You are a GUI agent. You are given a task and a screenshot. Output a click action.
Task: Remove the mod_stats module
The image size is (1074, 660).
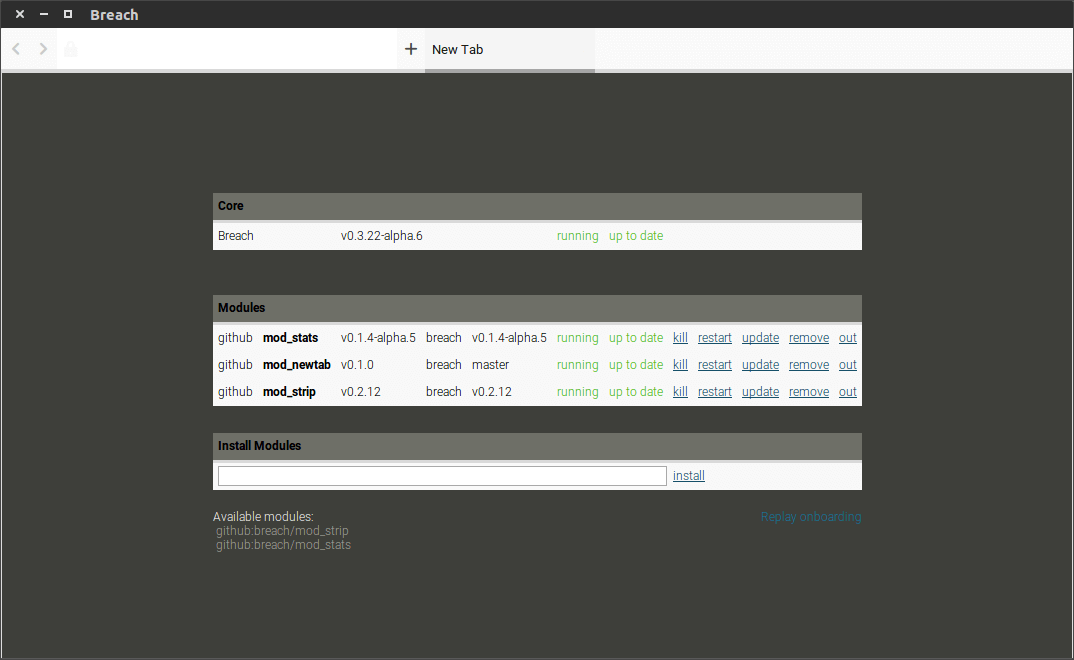tap(809, 338)
